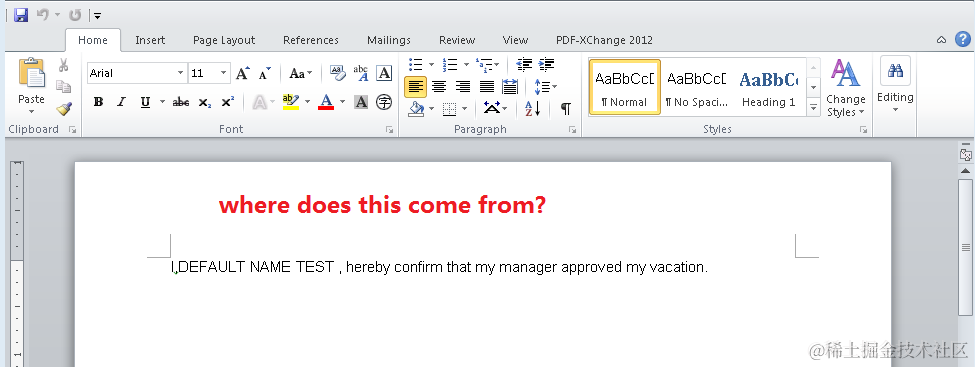The image size is (975, 367).
Task: Apply the Normal style
Action: pos(624,87)
